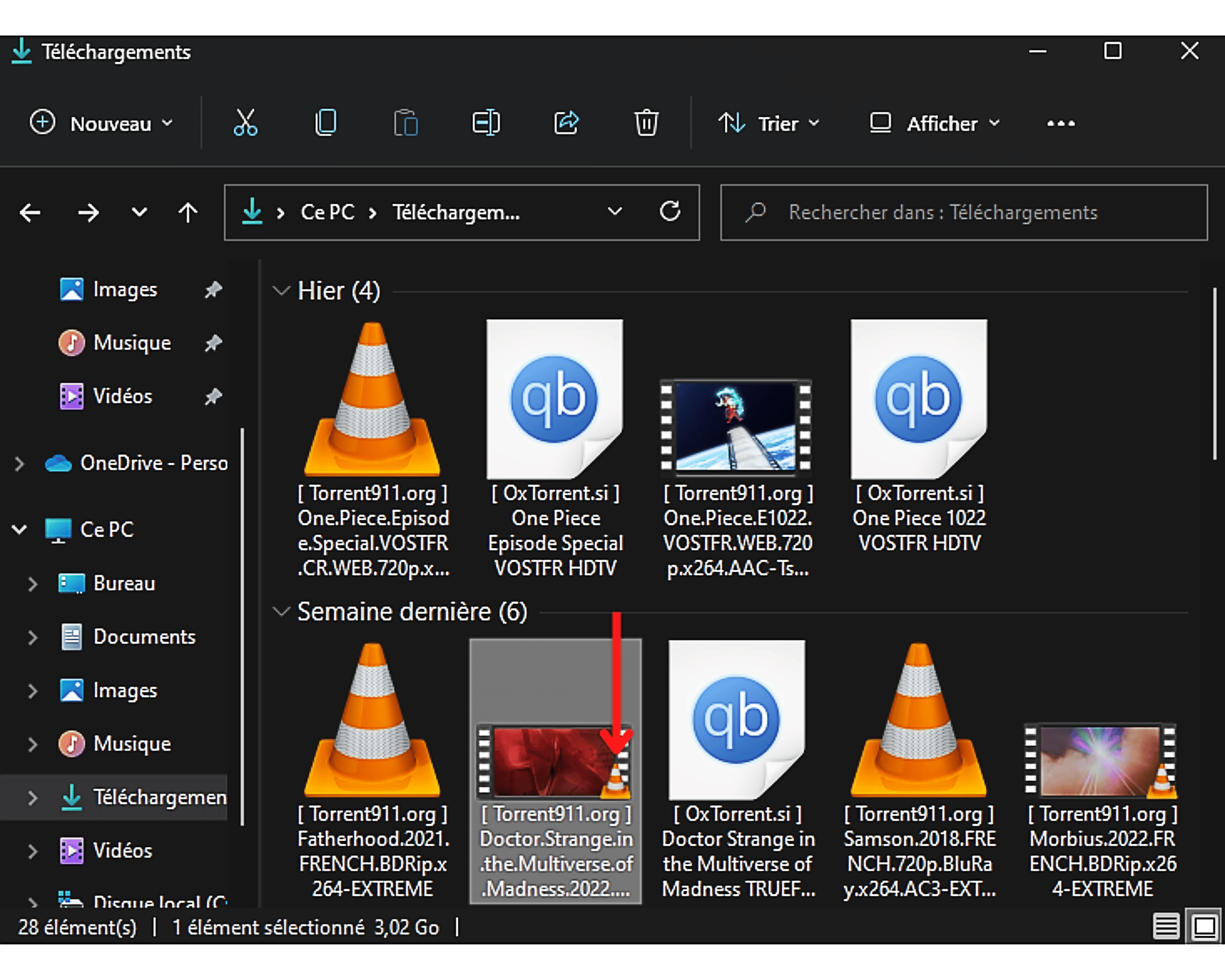Go forward with the right arrow
Screen dimensions: 1225x980
88,213
